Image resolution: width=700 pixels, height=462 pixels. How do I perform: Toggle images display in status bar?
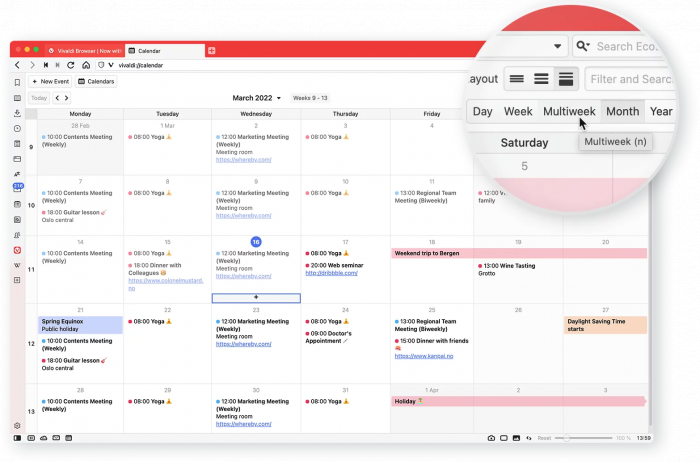516,438
